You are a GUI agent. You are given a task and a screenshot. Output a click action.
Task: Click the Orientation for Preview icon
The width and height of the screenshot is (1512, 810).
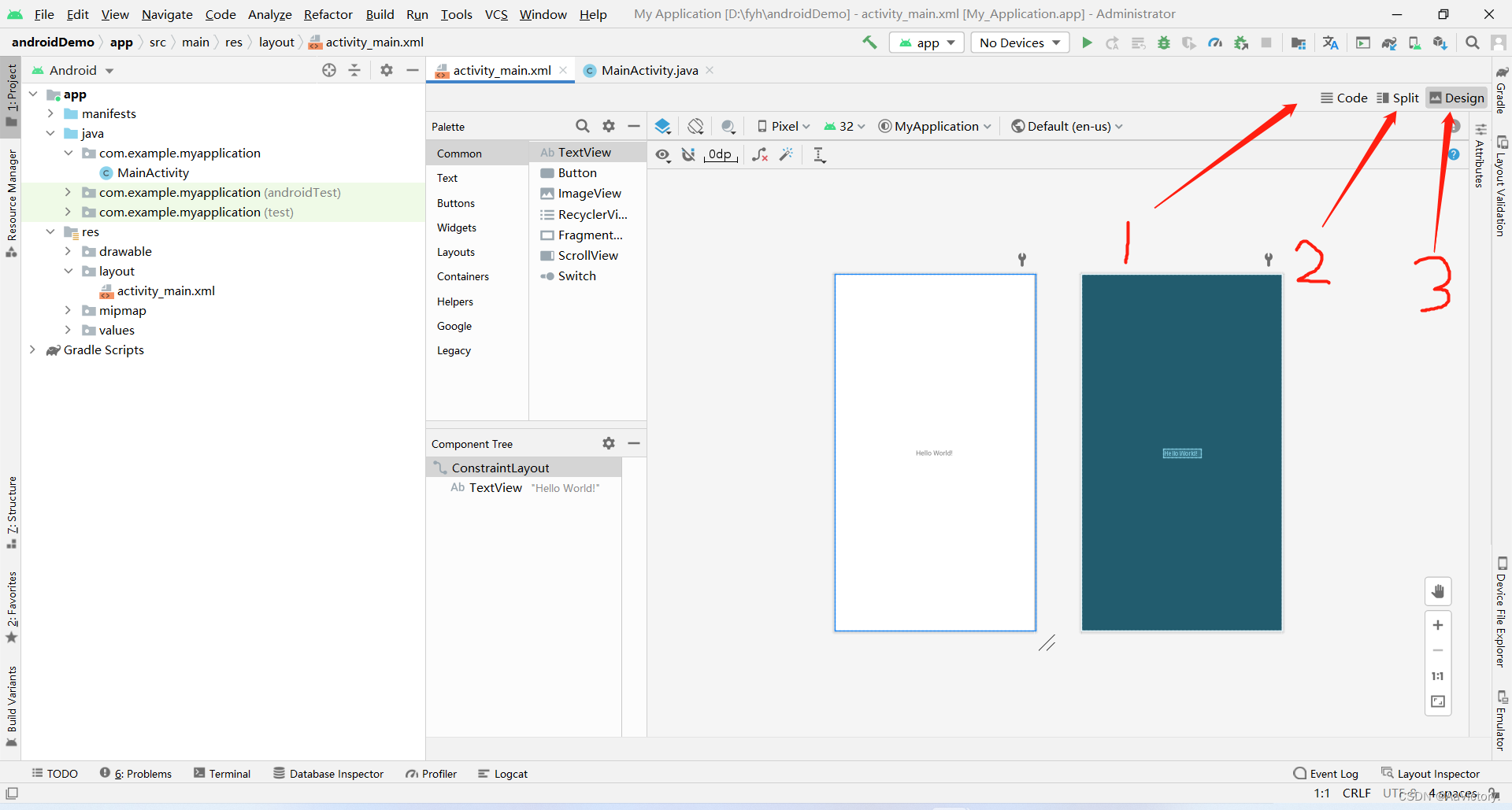[x=695, y=126]
